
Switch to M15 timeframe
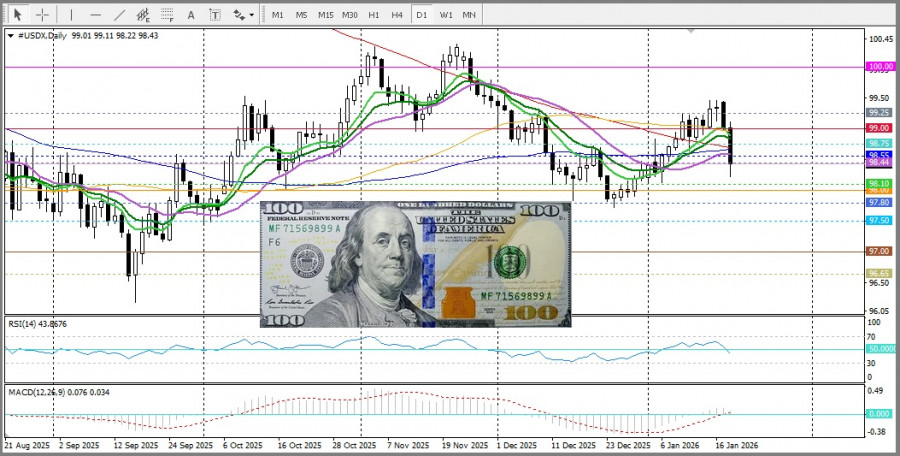(325, 15)
